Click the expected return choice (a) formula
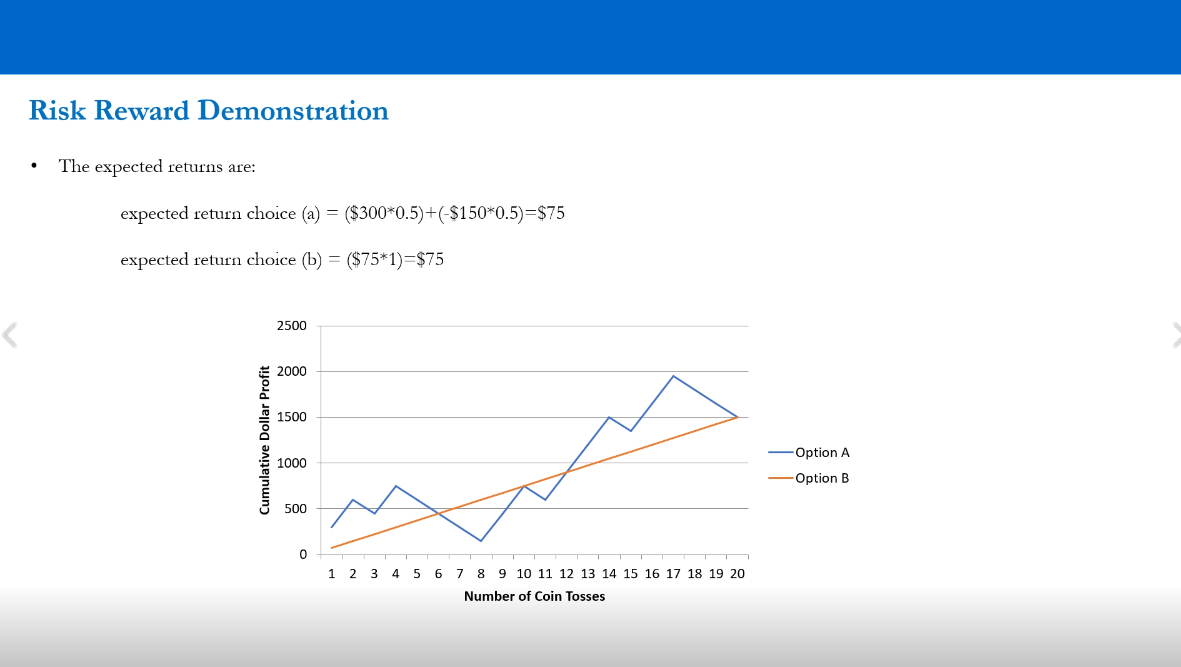1181x667 pixels. (342, 213)
